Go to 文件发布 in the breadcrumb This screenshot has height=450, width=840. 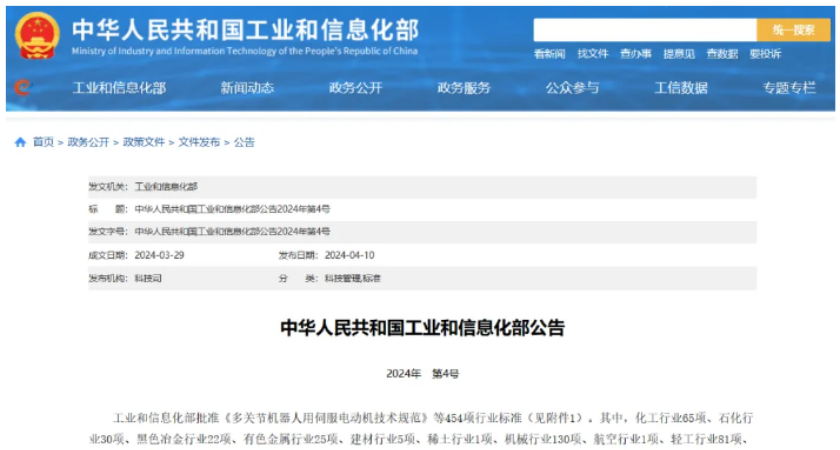199,142
